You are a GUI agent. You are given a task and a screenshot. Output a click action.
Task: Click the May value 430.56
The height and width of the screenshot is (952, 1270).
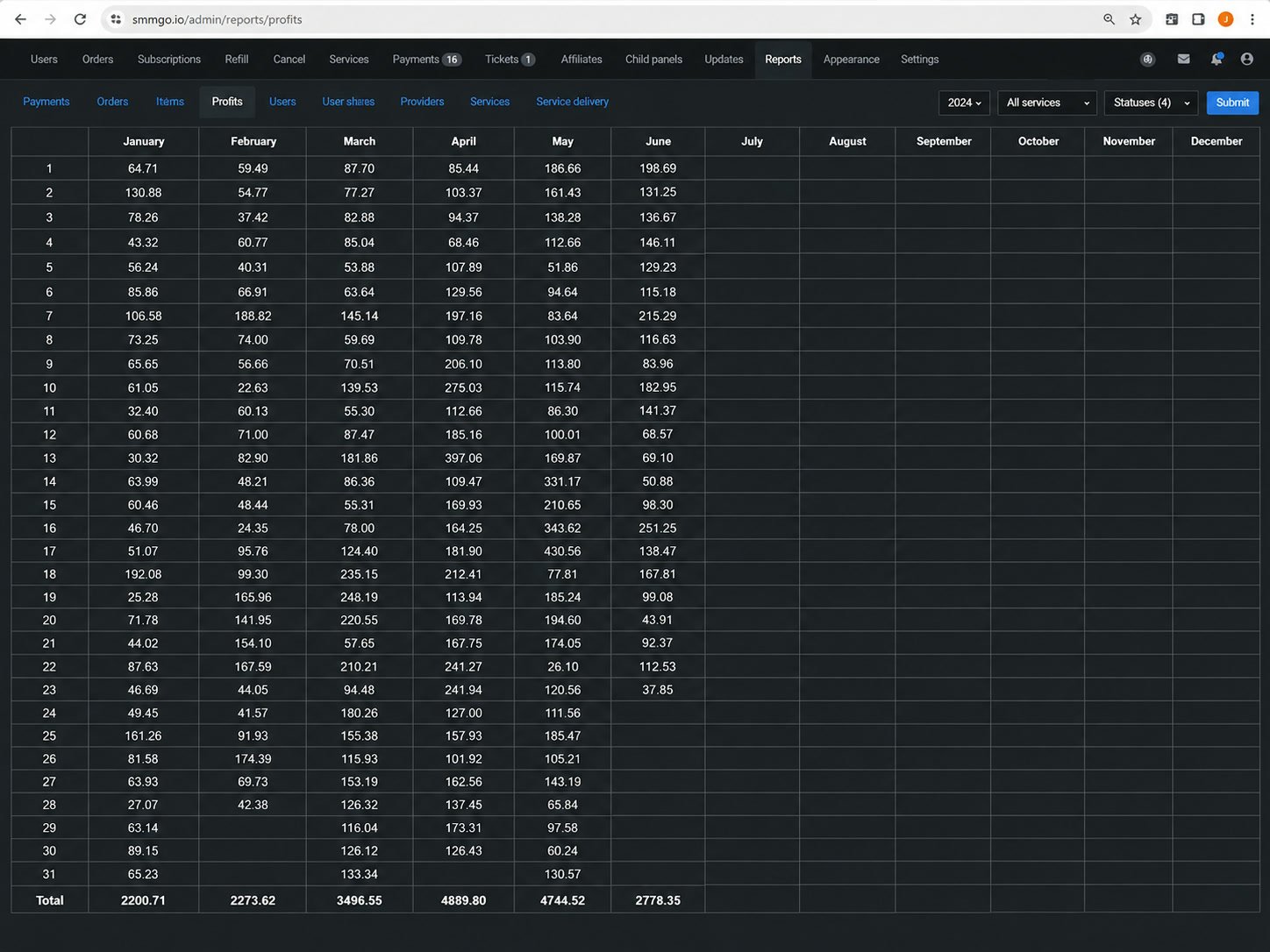[562, 551]
